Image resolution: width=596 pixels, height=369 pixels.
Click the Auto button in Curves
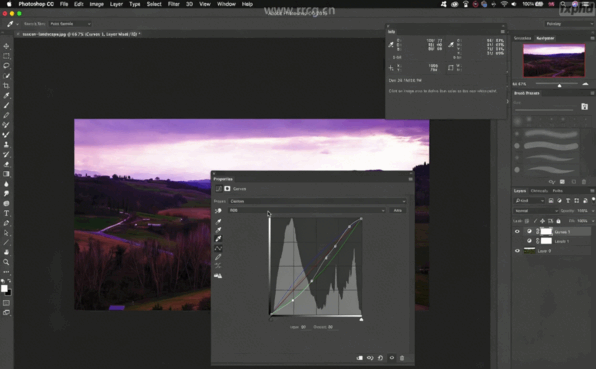[x=398, y=210]
